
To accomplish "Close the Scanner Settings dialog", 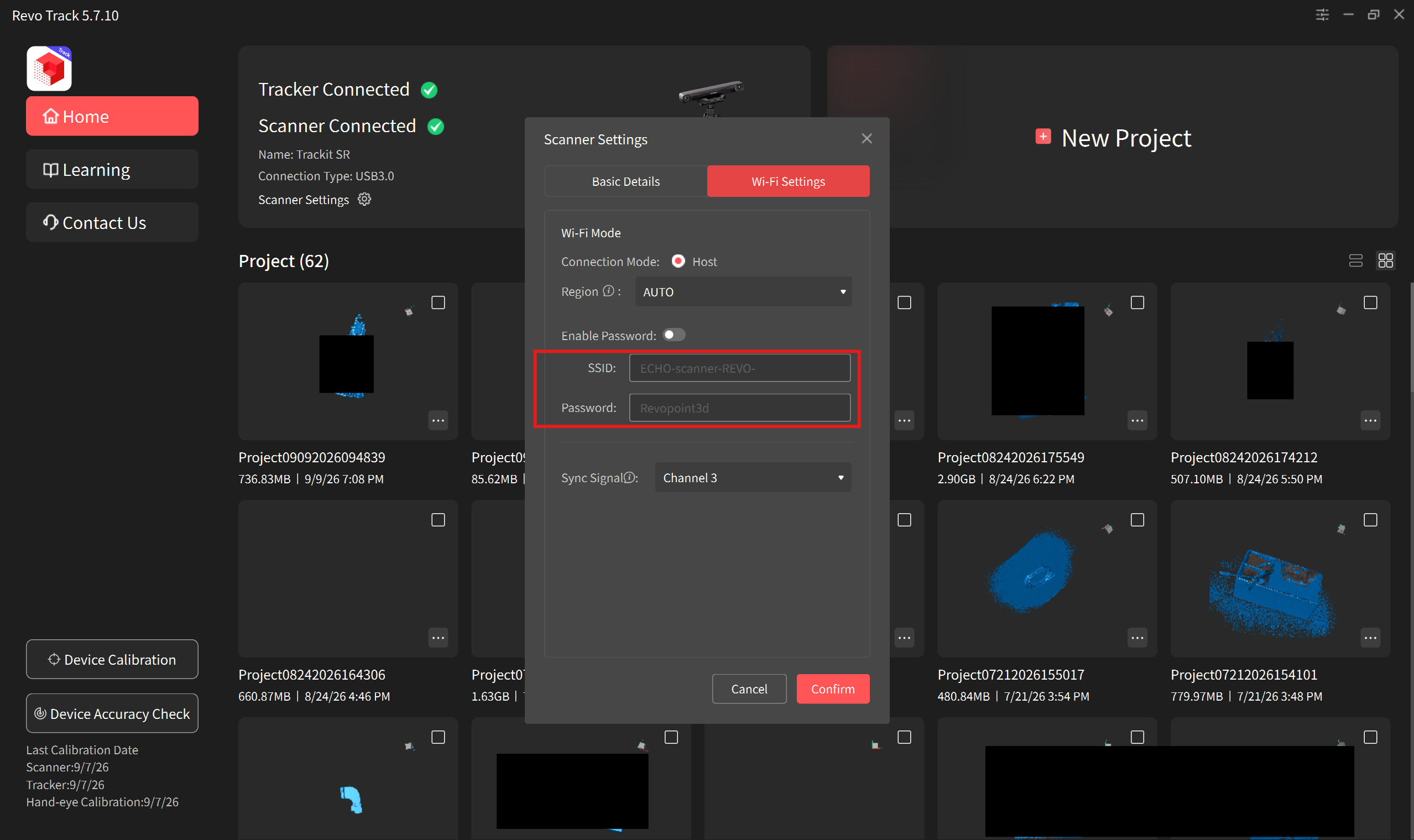I will (x=866, y=139).
